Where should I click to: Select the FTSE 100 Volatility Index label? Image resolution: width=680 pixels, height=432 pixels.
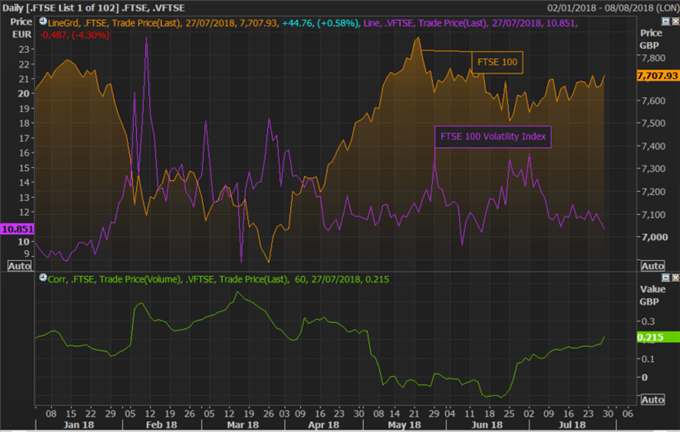tap(493, 137)
